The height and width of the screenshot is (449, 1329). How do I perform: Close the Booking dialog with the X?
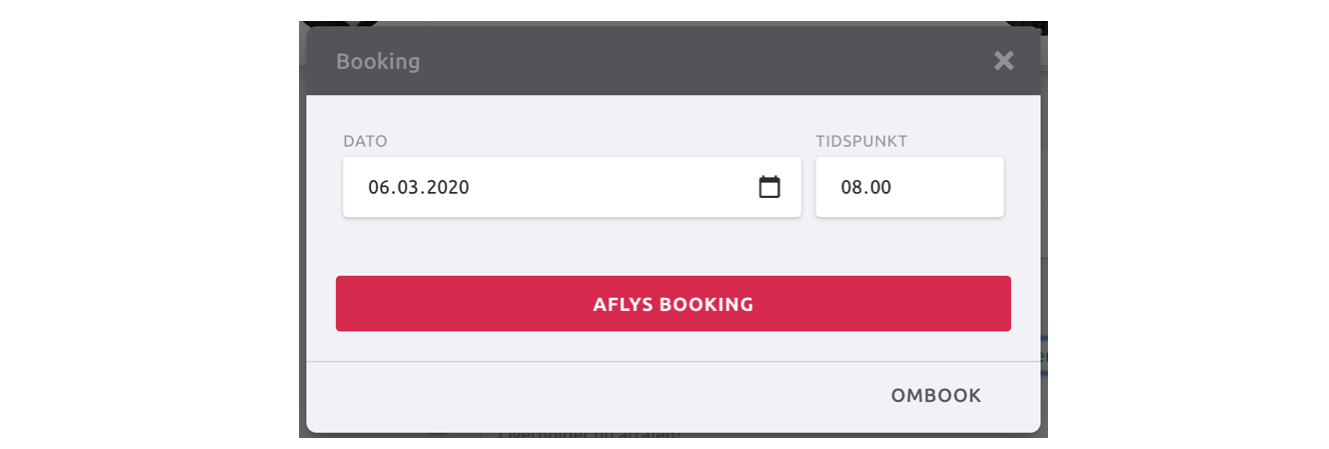[1004, 61]
